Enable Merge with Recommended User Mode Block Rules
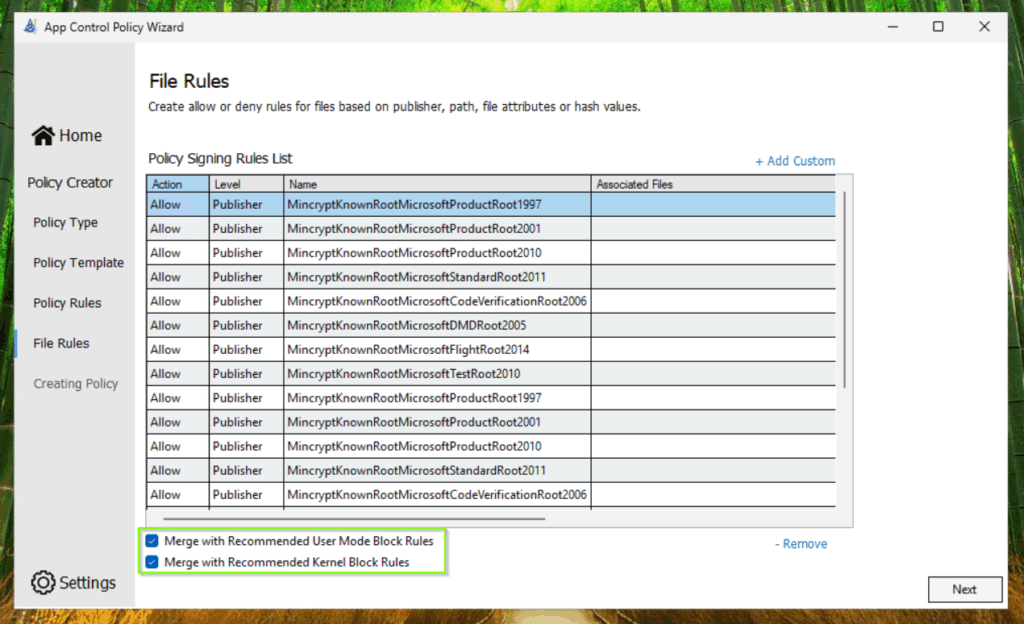The width and height of the screenshot is (1024, 624). 152,541
